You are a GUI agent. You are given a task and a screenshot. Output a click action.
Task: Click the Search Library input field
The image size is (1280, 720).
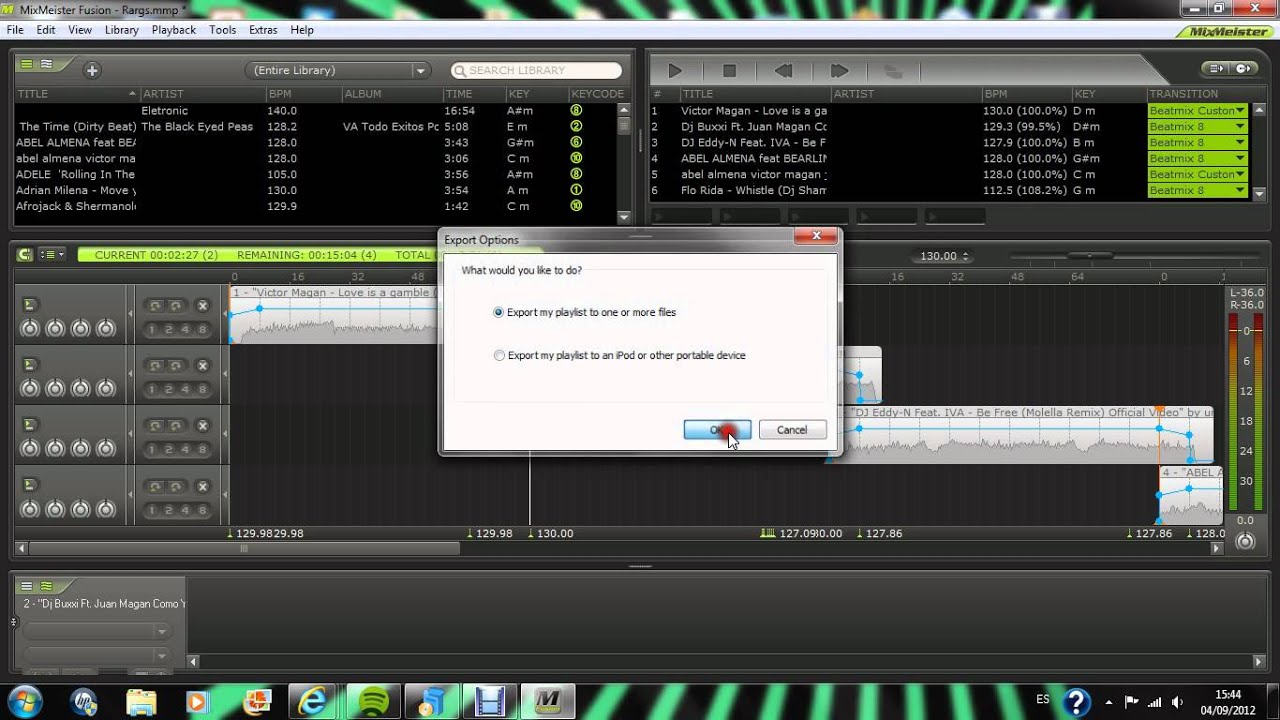pos(537,70)
